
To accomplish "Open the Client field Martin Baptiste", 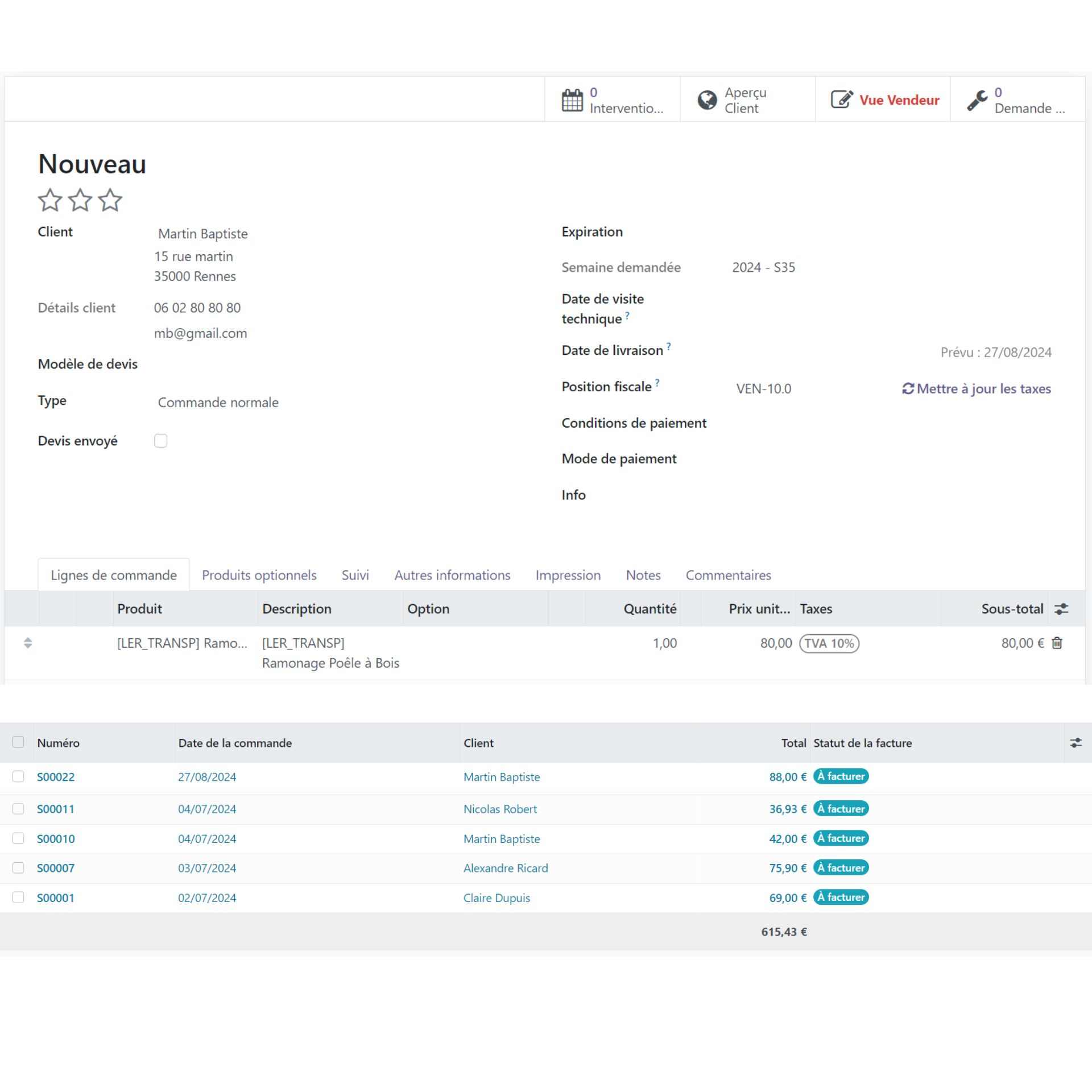I will click(x=203, y=234).
